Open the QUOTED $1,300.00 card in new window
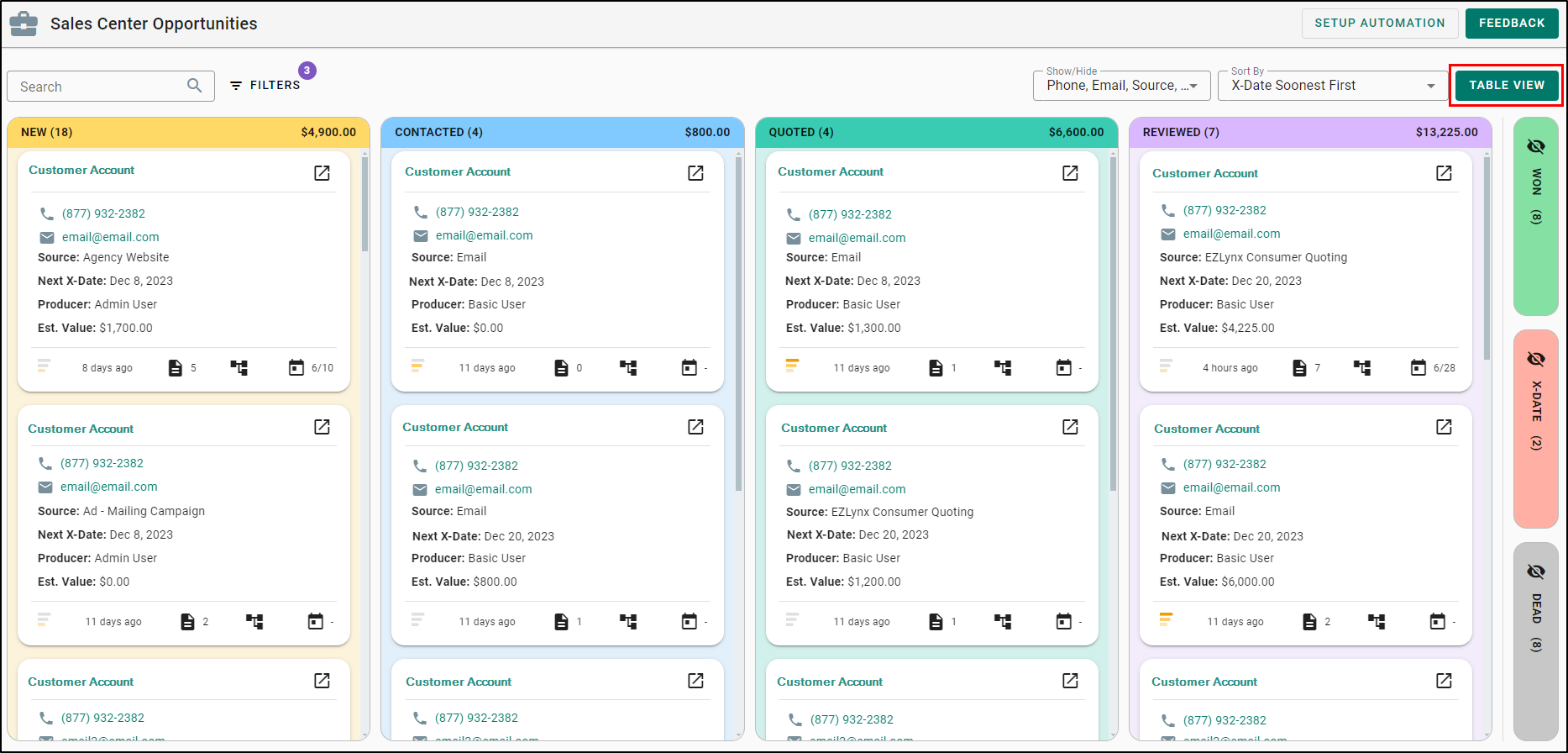The image size is (1568, 753). [x=1070, y=172]
